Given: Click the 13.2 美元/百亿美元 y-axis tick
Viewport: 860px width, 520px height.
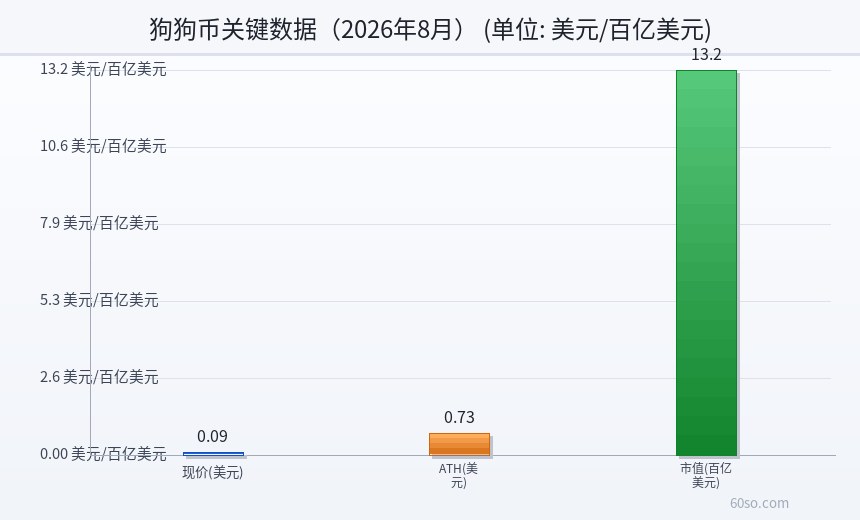Looking at the screenshot, I should (103, 69).
